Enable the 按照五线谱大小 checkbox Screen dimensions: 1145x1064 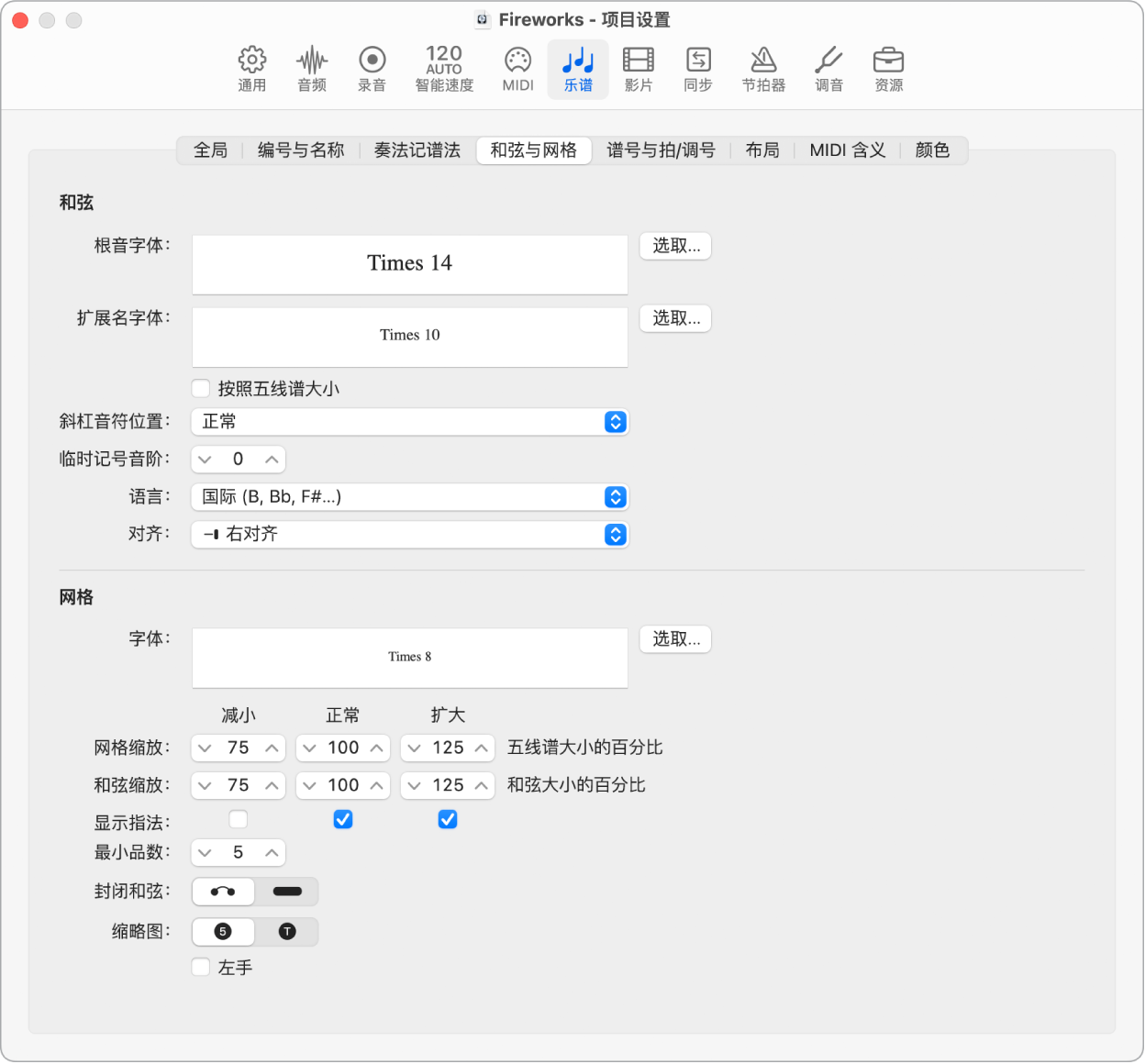[200, 388]
